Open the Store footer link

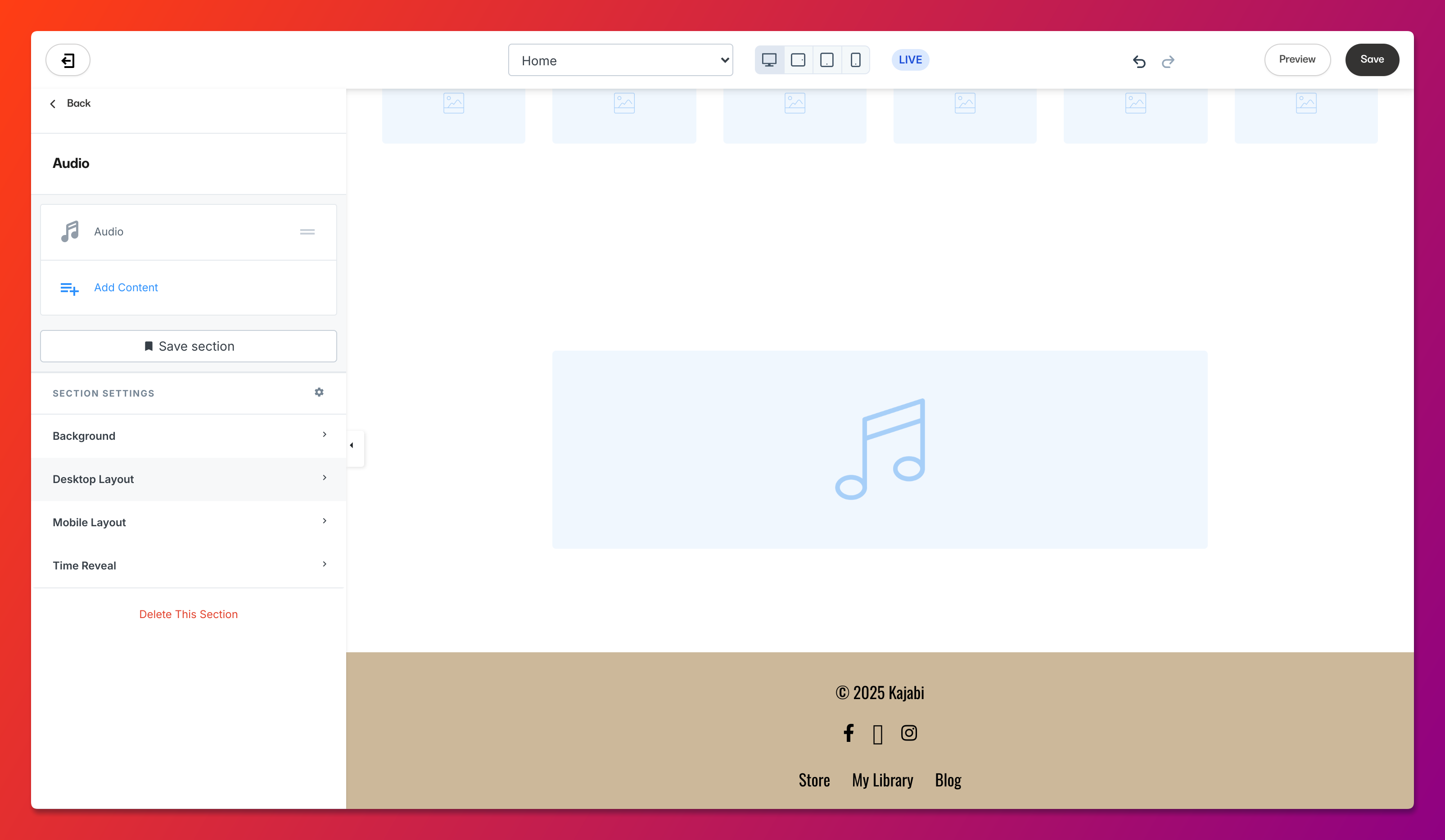(x=814, y=780)
